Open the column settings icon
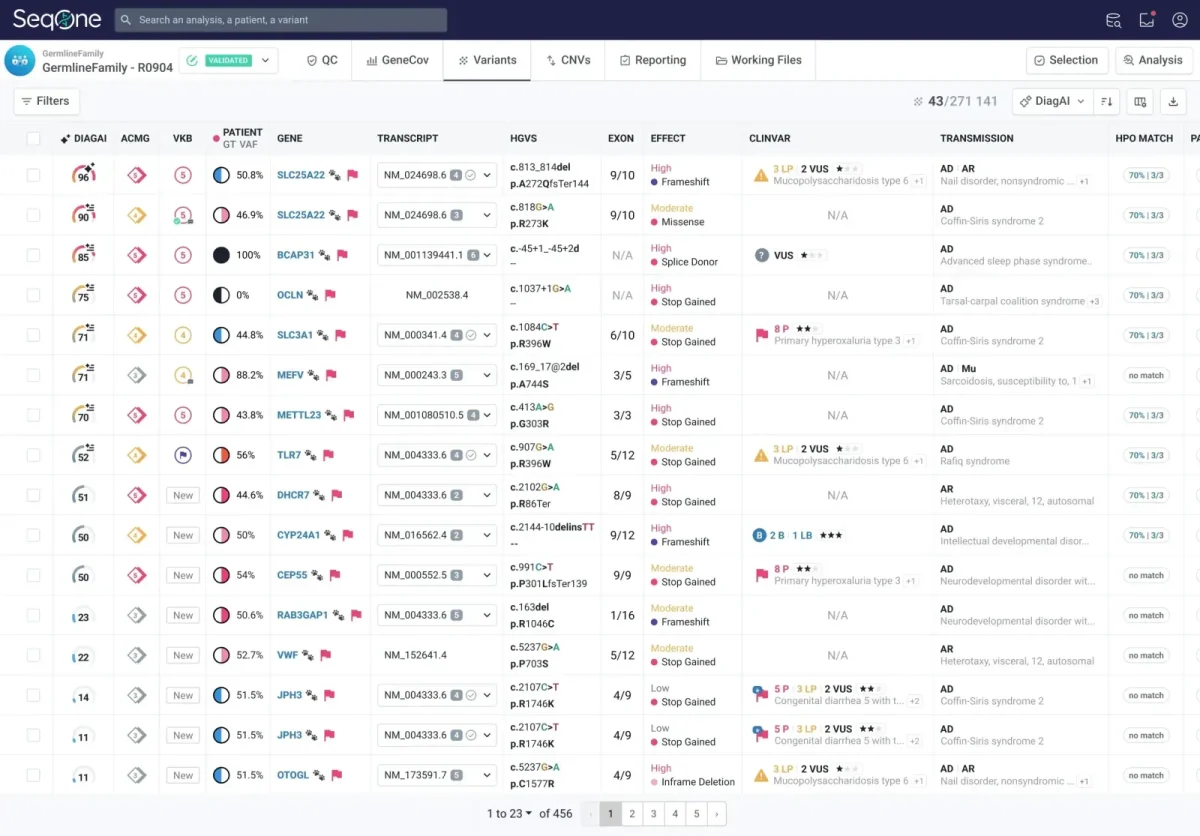Screen dimensions: 1200x836 (1140, 101)
